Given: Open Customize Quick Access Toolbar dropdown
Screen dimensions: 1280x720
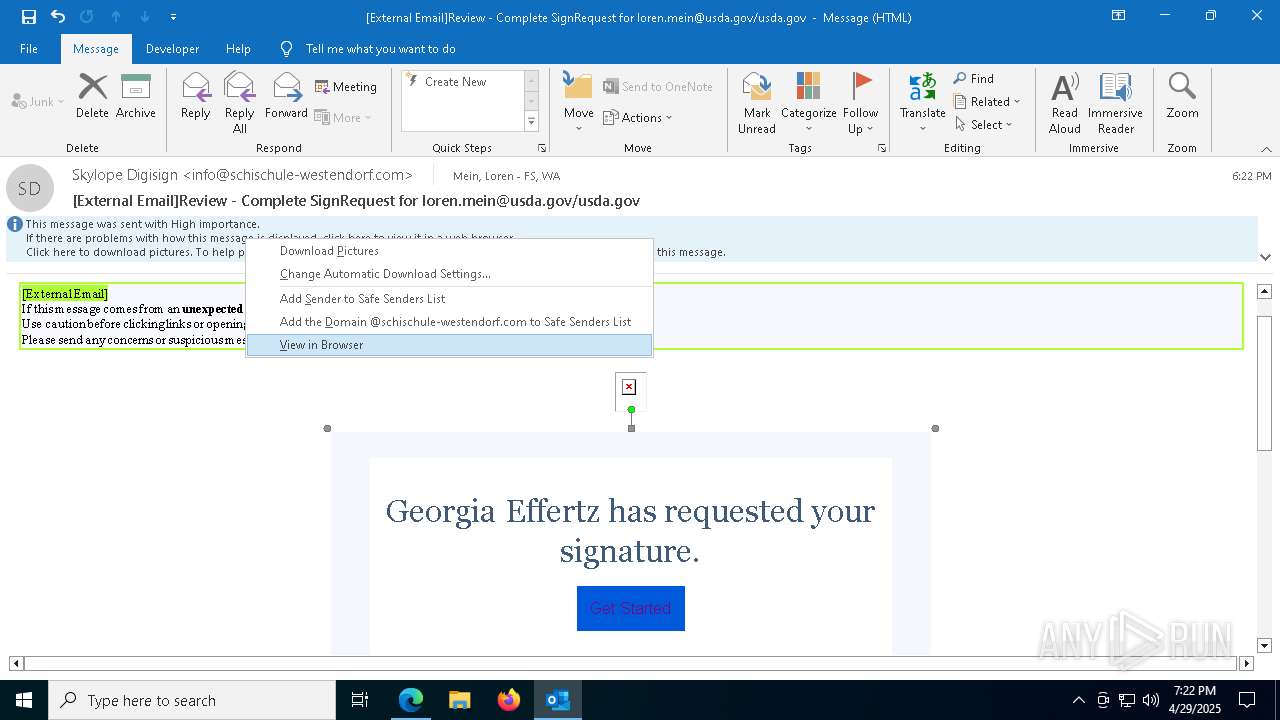Looking at the screenshot, I should click(174, 17).
